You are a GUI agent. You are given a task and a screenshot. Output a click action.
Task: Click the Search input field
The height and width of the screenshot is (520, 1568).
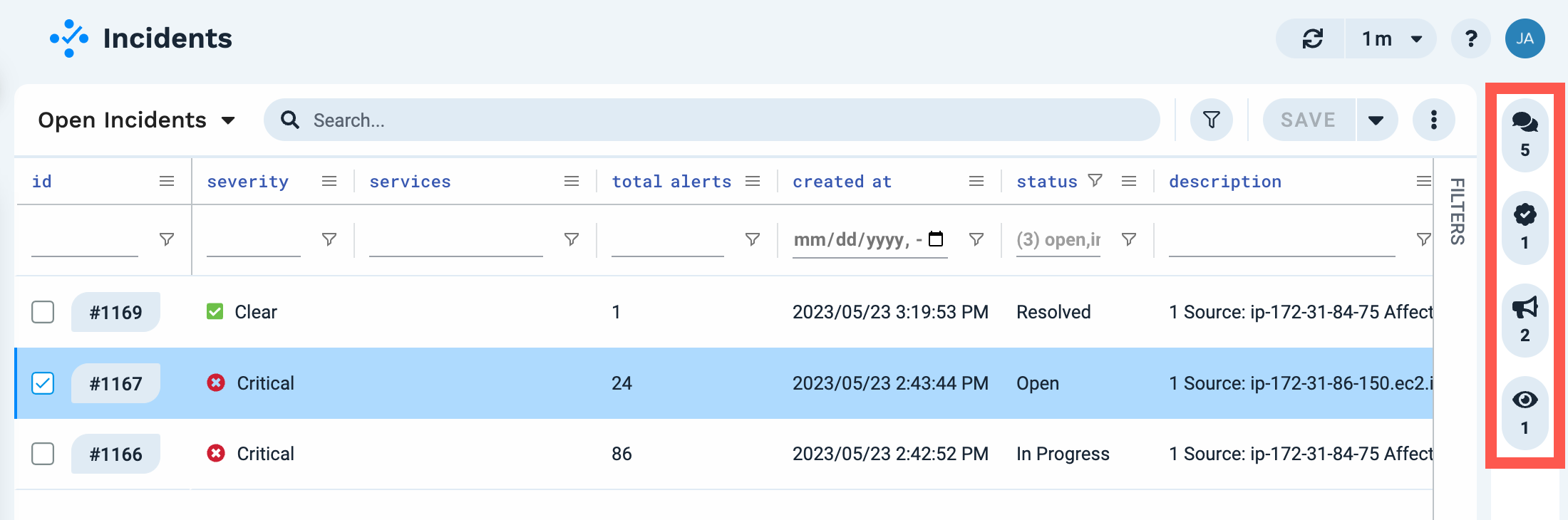(711, 120)
